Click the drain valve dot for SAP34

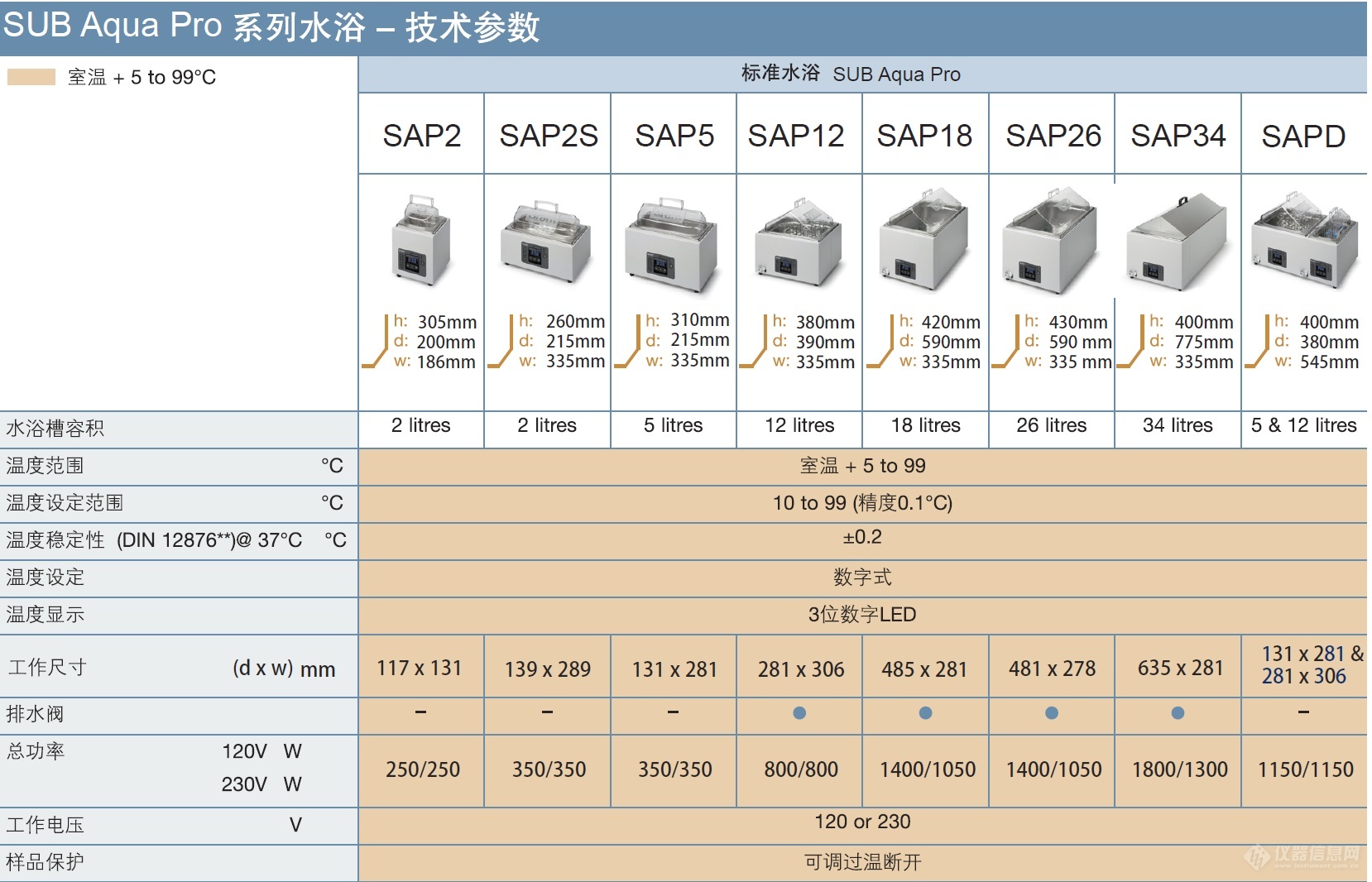(1178, 712)
